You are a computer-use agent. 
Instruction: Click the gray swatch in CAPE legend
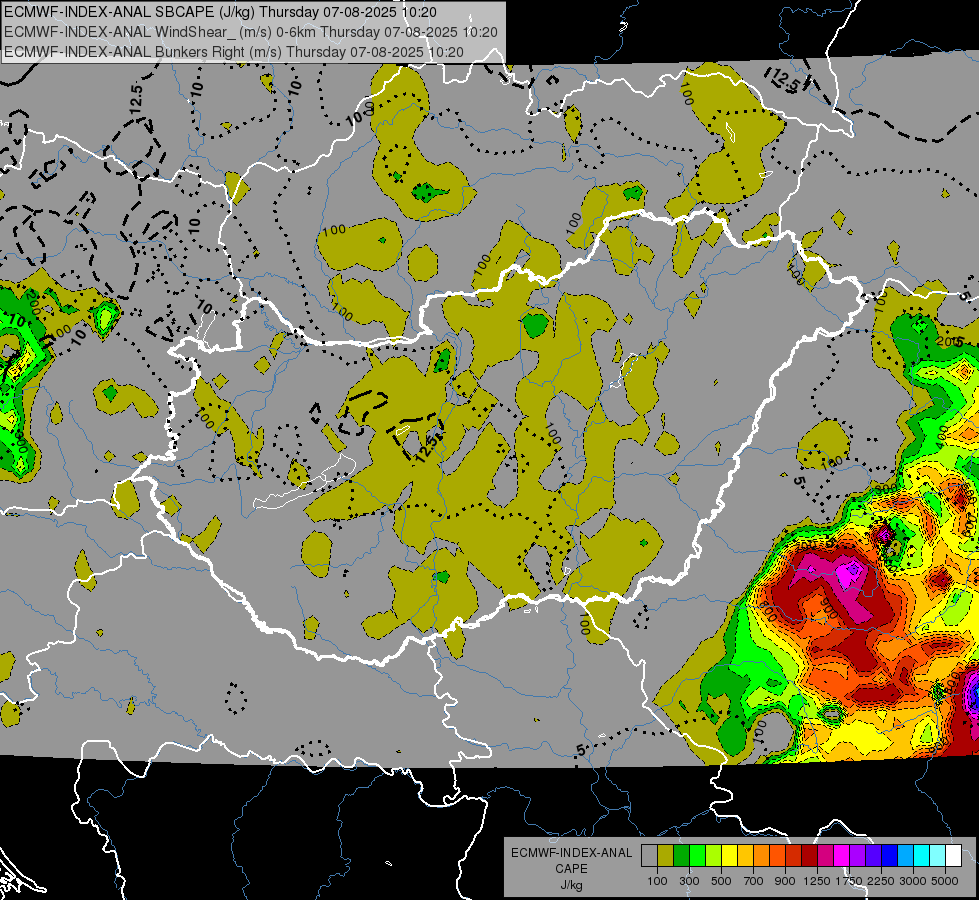pyautogui.click(x=649, y=856)
